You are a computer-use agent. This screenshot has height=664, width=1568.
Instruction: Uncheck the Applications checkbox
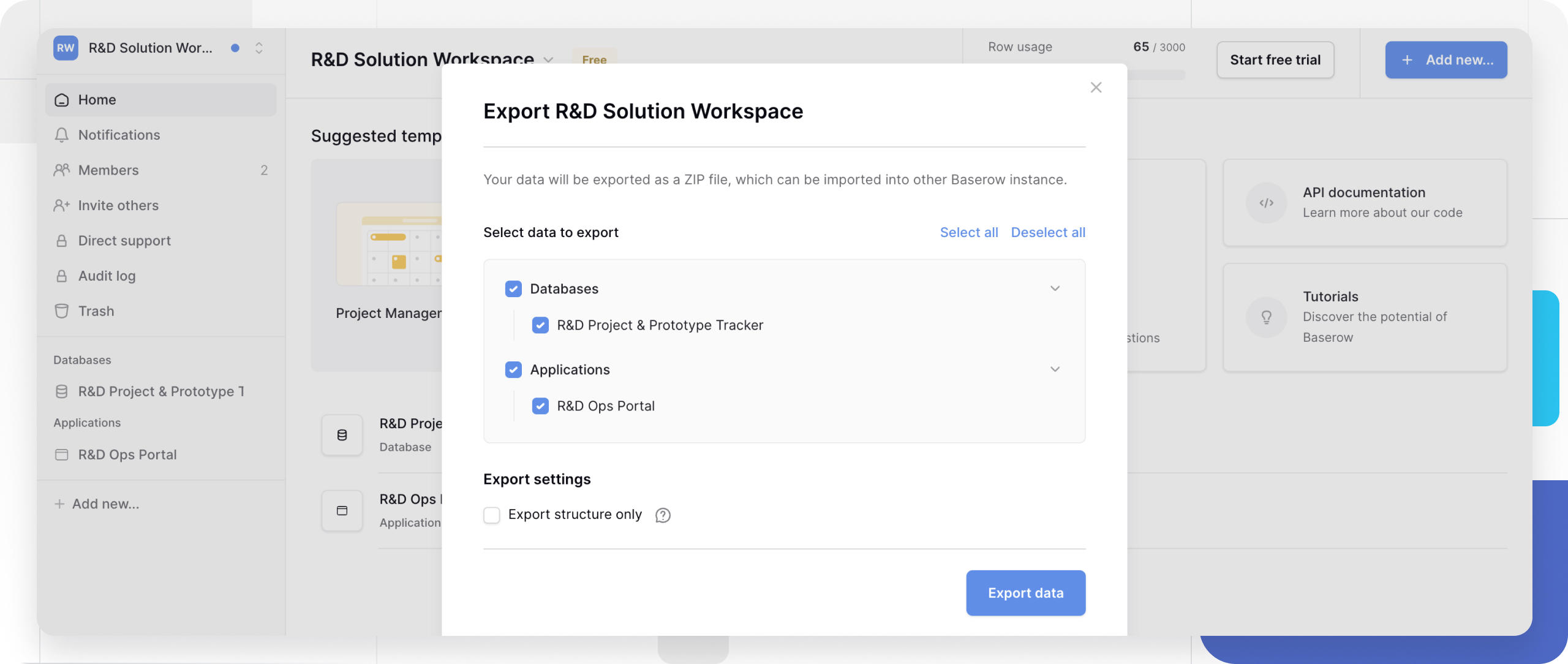pos(513,370)
